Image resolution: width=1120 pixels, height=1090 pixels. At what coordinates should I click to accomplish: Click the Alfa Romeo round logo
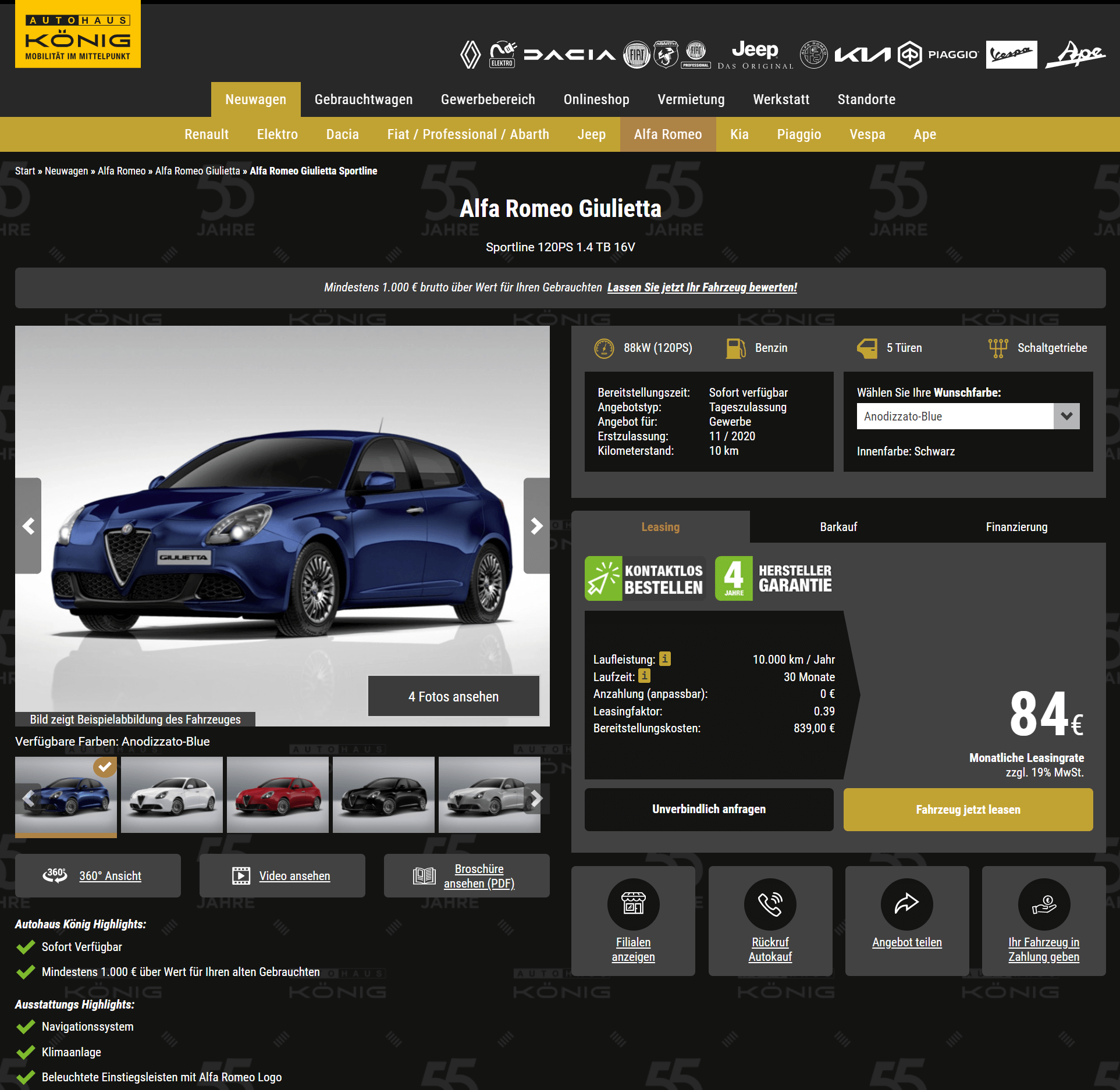point(814,55)
